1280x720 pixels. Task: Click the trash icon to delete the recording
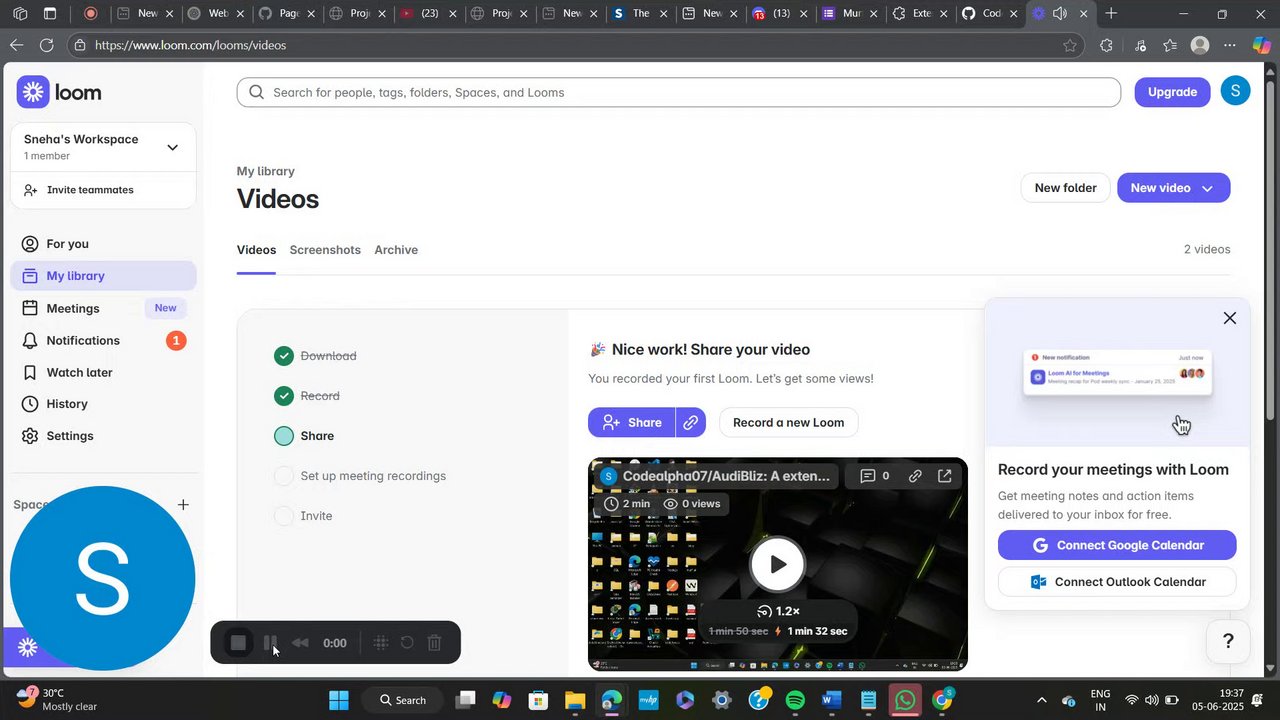[x=435, y=643]
